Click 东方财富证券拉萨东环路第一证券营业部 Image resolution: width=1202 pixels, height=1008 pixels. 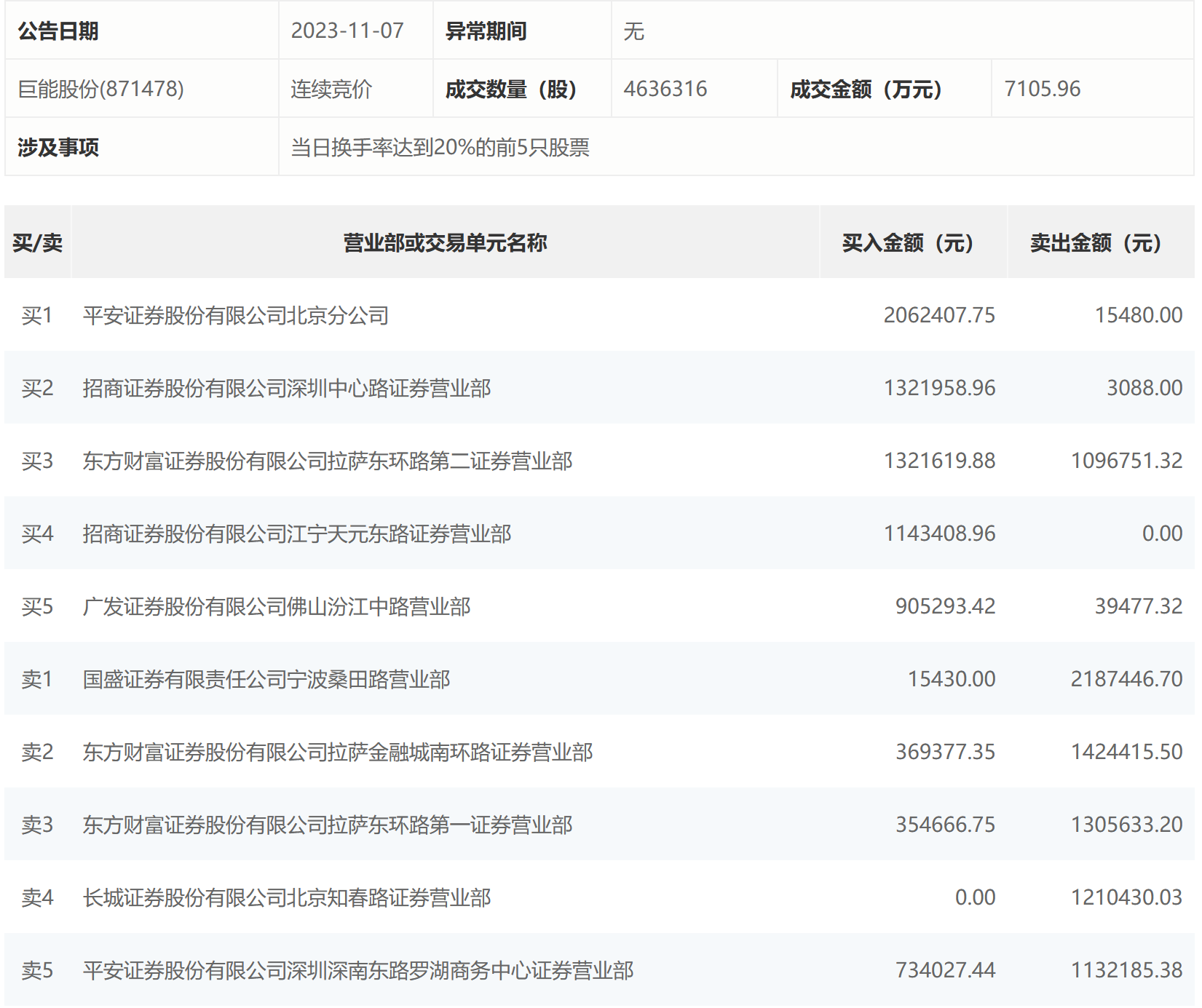[x=328, y=825]
